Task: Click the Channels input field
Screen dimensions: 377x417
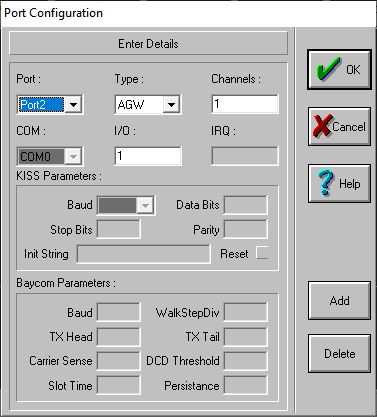Action: tap(245, 104)
